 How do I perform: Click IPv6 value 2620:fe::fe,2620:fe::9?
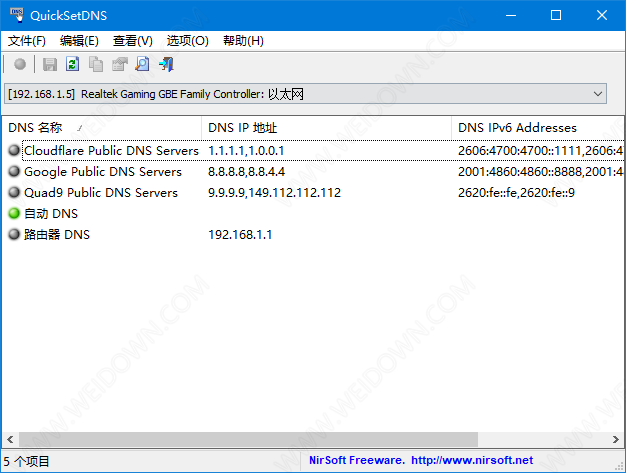click(516, 193)
